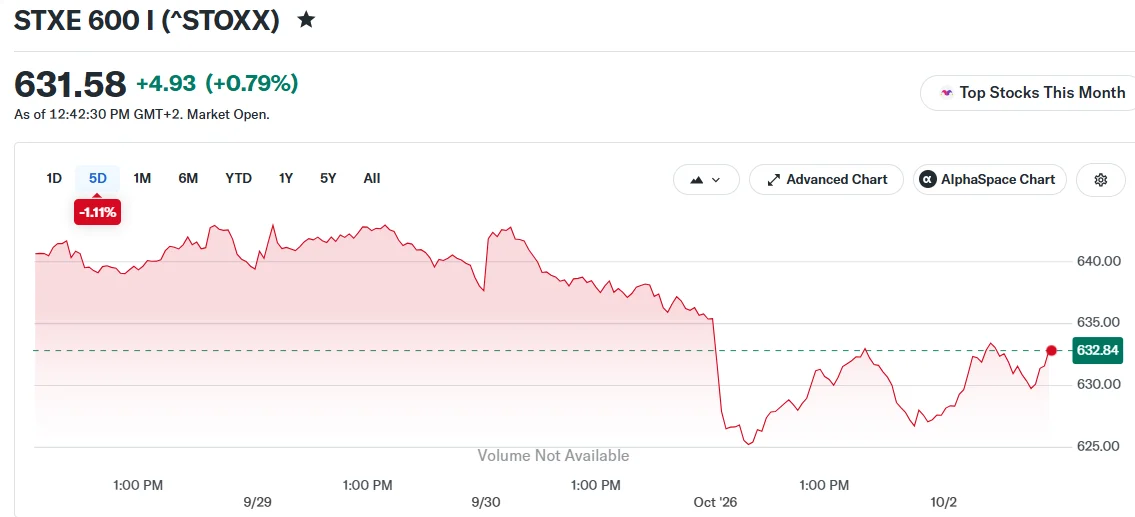Viewport: 1135px width, 517px height.
Task: Click the Top Stocks This Month icon
Action: point(946,93)
